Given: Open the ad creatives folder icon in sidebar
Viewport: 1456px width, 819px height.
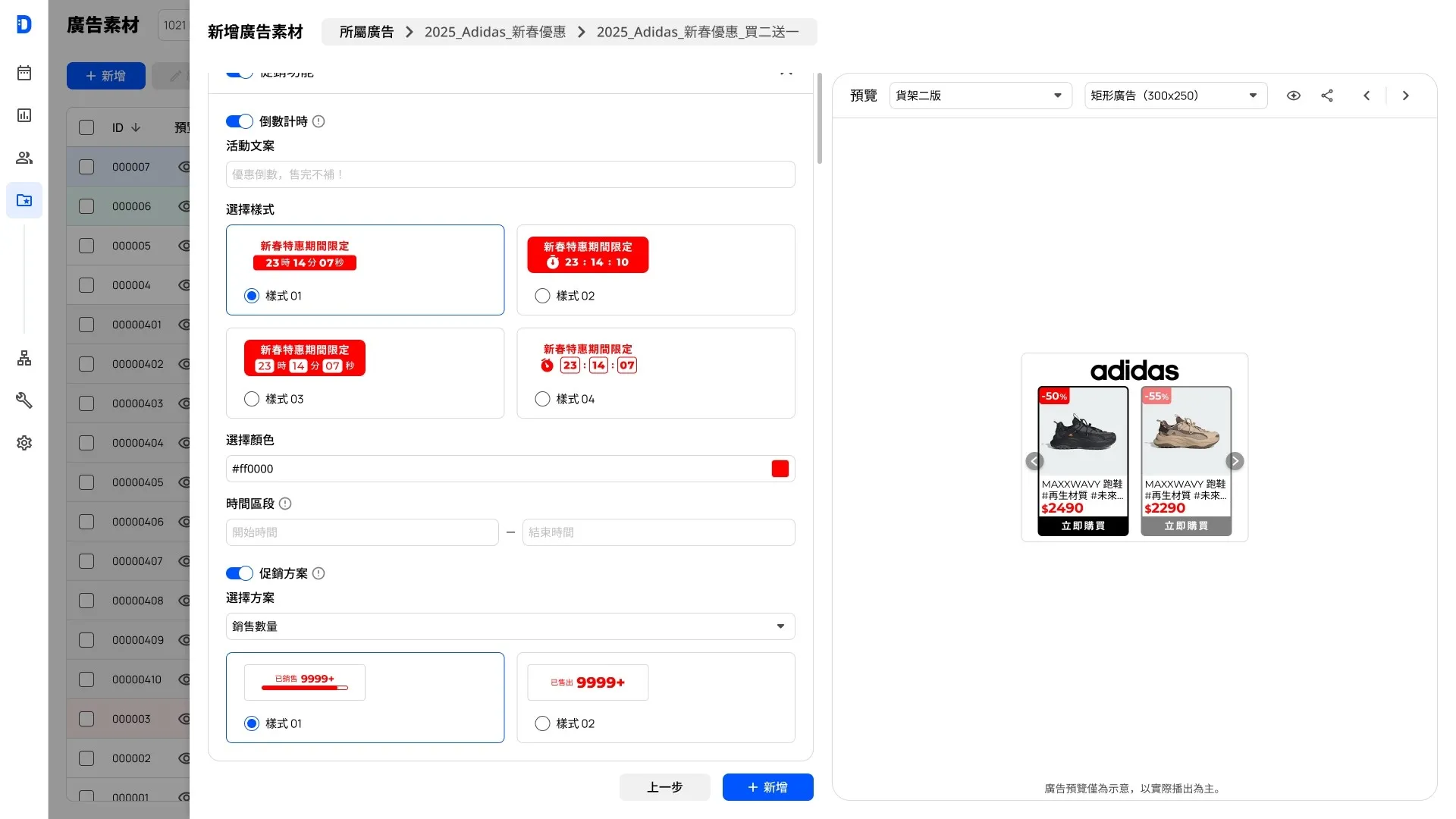Looking at the screenshot, I should 24,200.
